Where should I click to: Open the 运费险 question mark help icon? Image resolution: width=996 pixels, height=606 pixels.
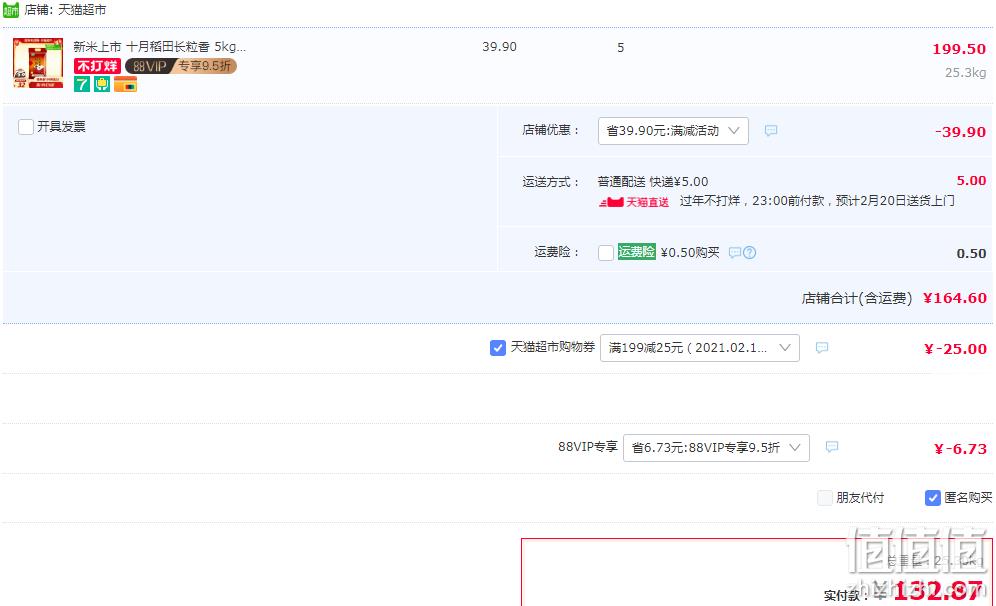[750, 253]
